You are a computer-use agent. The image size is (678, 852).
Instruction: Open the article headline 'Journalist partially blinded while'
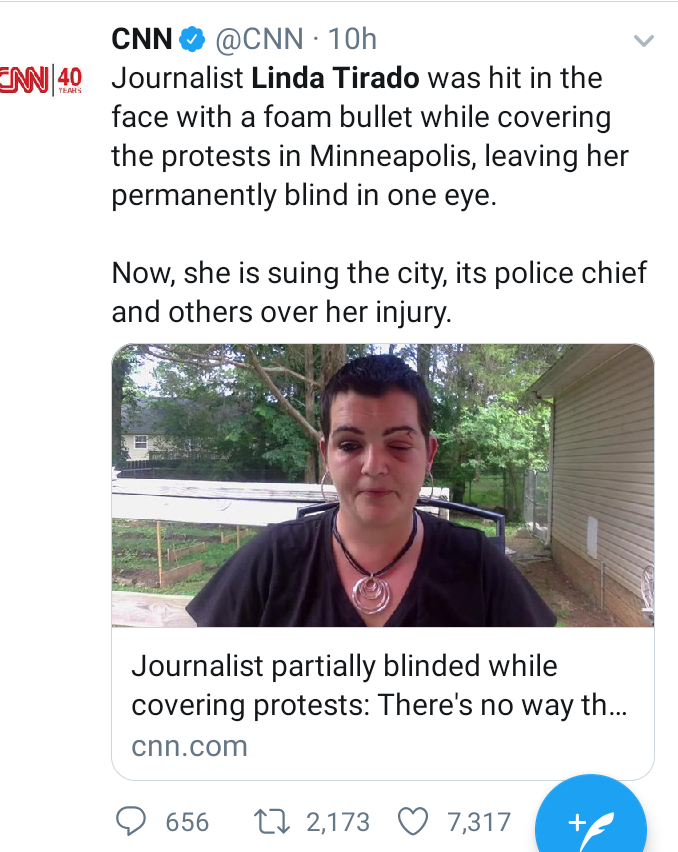point(344,666)
